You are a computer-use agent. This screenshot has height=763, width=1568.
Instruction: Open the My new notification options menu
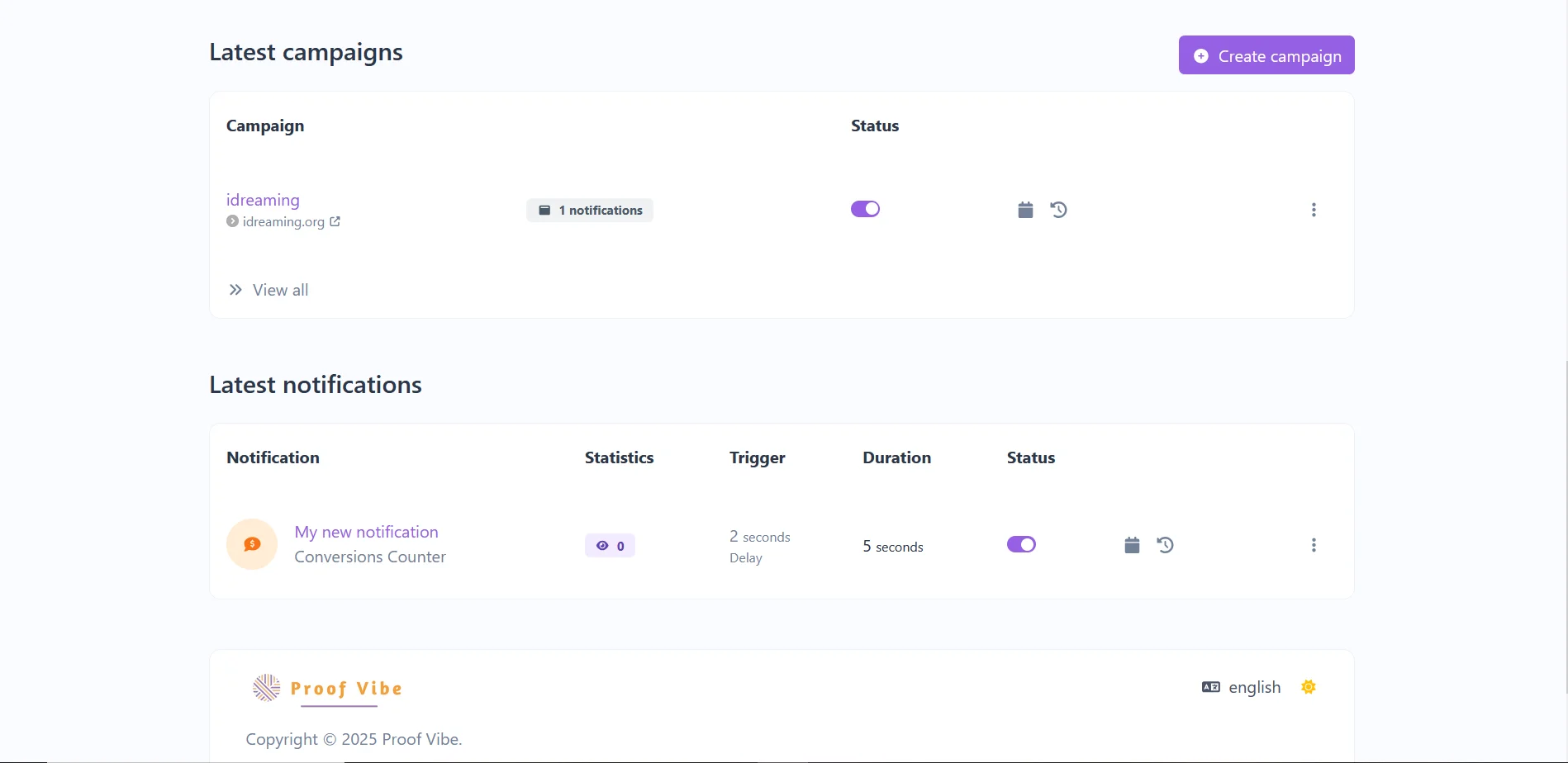click(1314, 545)
